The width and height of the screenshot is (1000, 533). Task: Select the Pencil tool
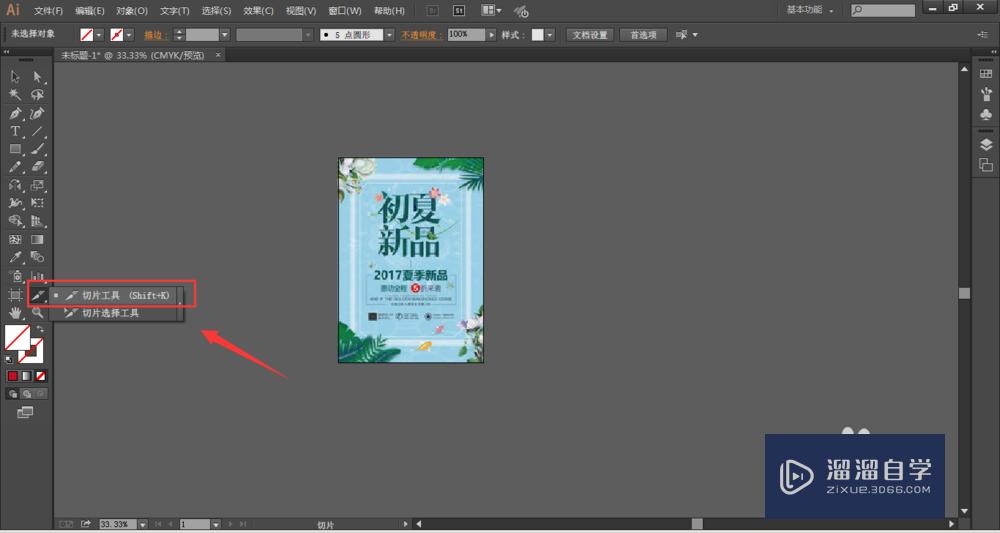[x=15, y=167]
